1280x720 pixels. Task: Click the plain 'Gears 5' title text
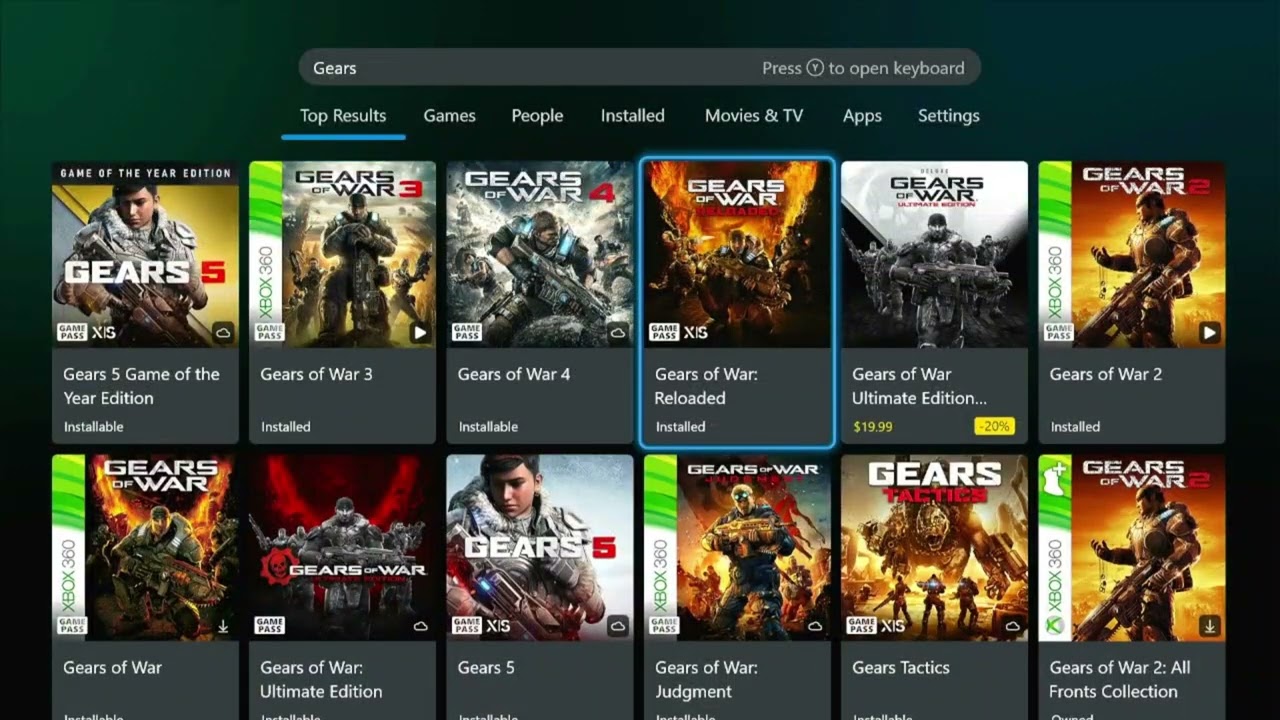[486, 667]
